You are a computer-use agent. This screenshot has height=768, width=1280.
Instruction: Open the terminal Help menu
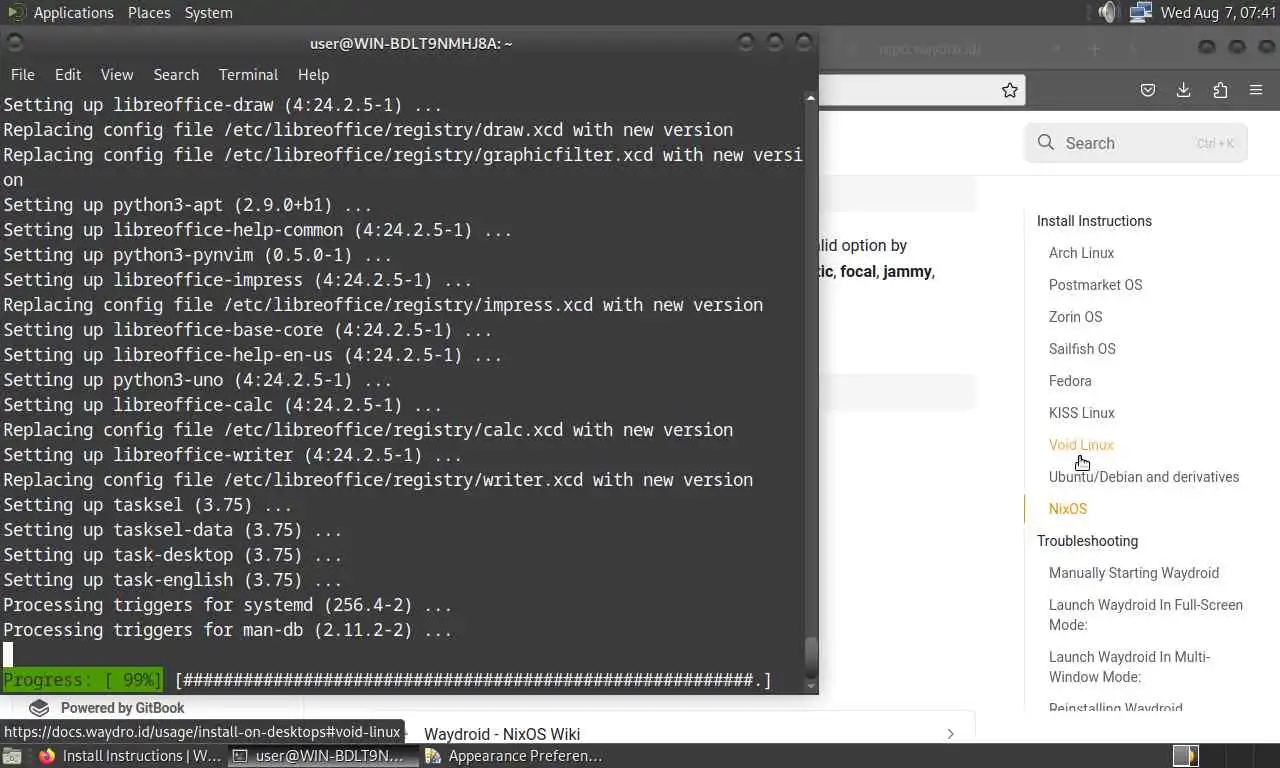(x=313, y=75)
